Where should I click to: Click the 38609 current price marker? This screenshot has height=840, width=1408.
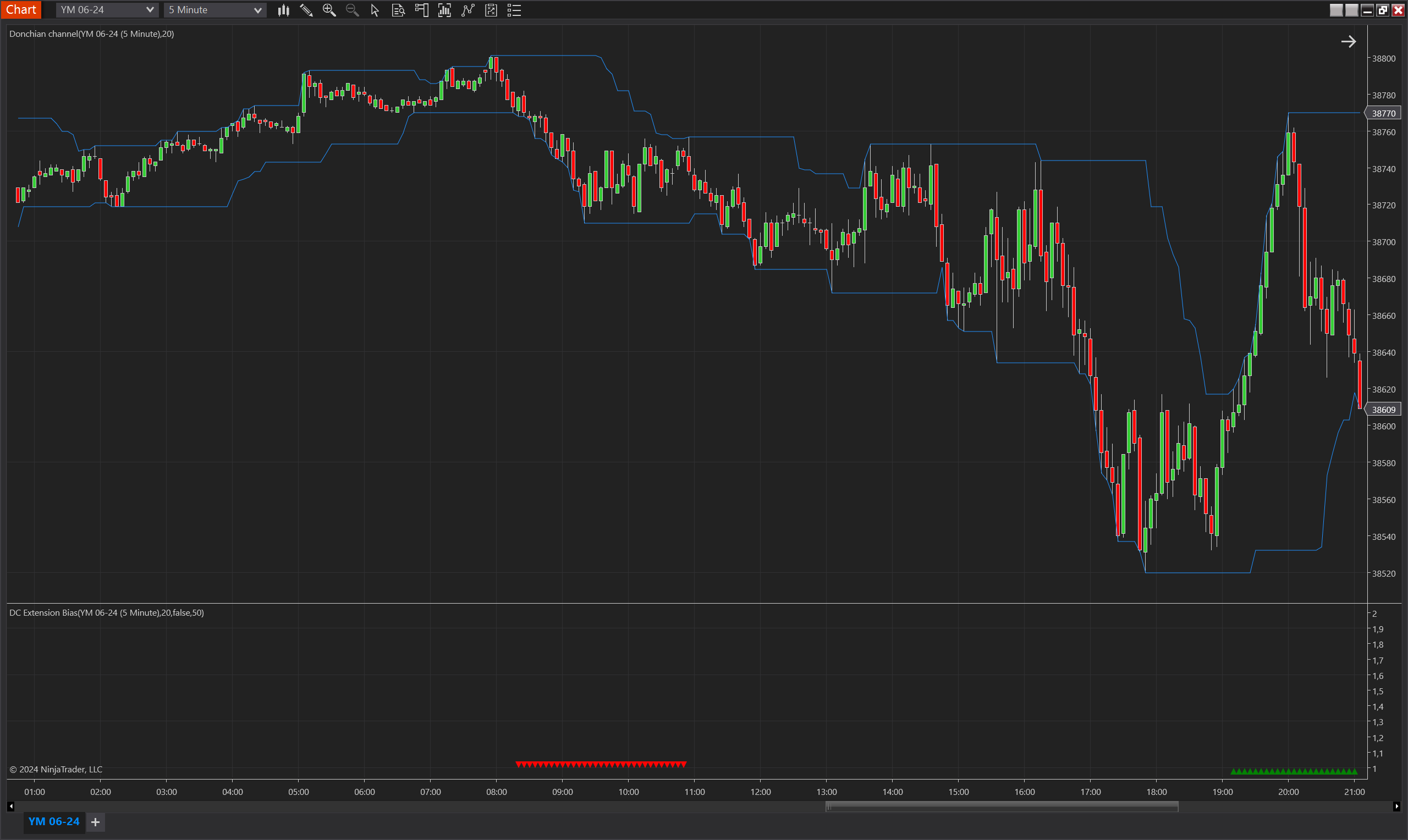point(1383,409)
